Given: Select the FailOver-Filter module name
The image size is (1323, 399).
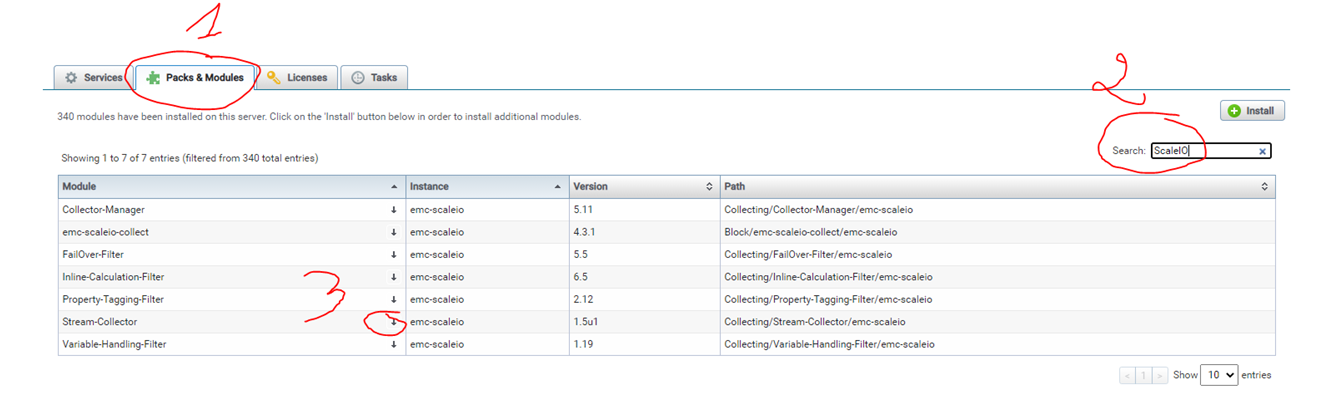Looking at the screenshot, I should (x=92, y=255).
